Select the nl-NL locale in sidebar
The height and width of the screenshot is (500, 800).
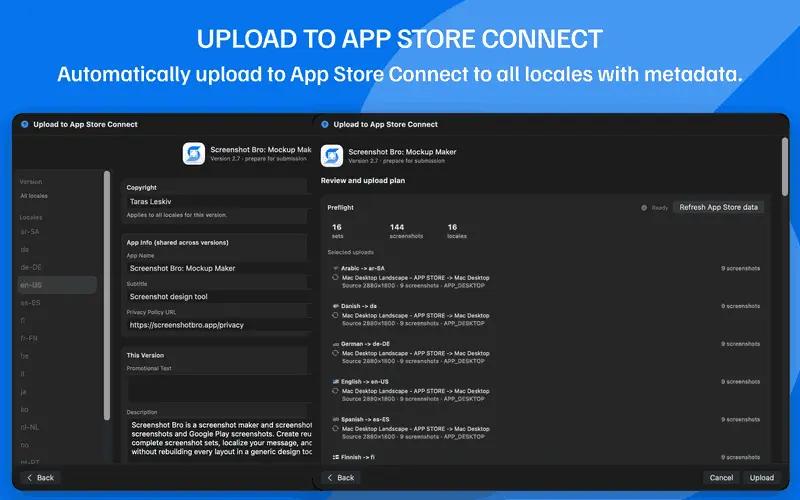point(30,428)
